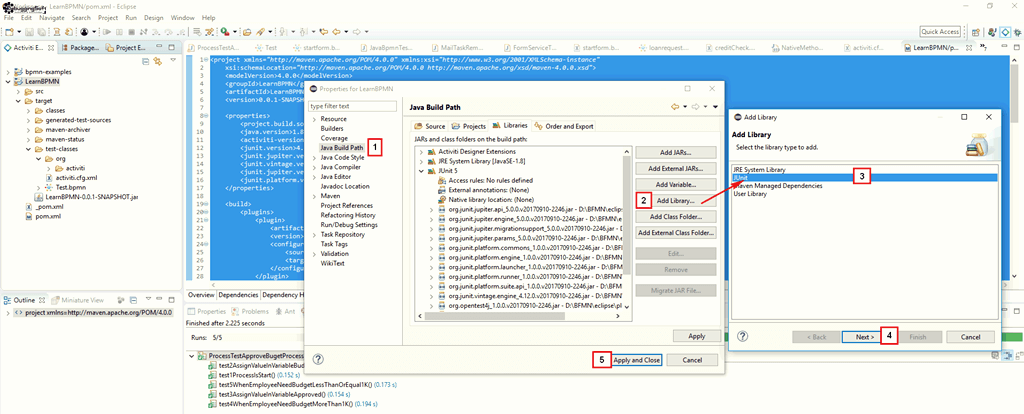Click the Run launch green icon
1024x414 pixels.
pyautogui.click(x=225, y=31)
